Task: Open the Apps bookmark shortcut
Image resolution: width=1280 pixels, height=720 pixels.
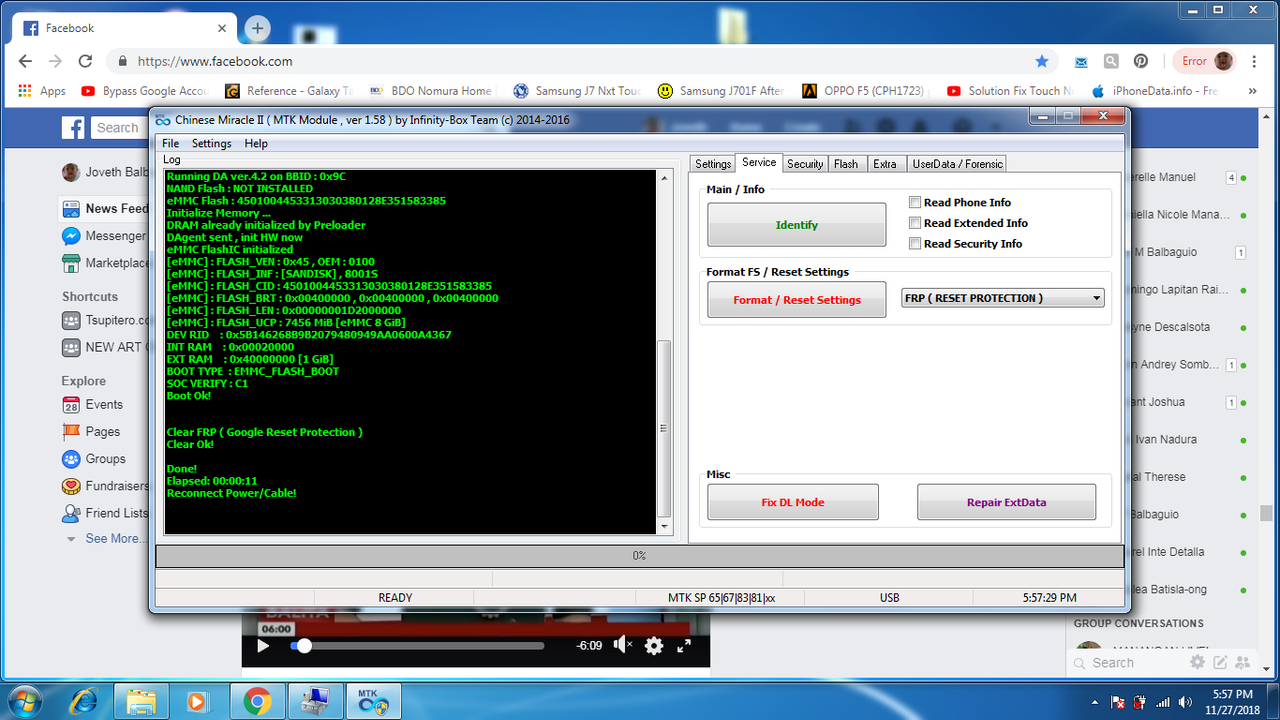Action: pyautogui.click(x=42, y=91)
